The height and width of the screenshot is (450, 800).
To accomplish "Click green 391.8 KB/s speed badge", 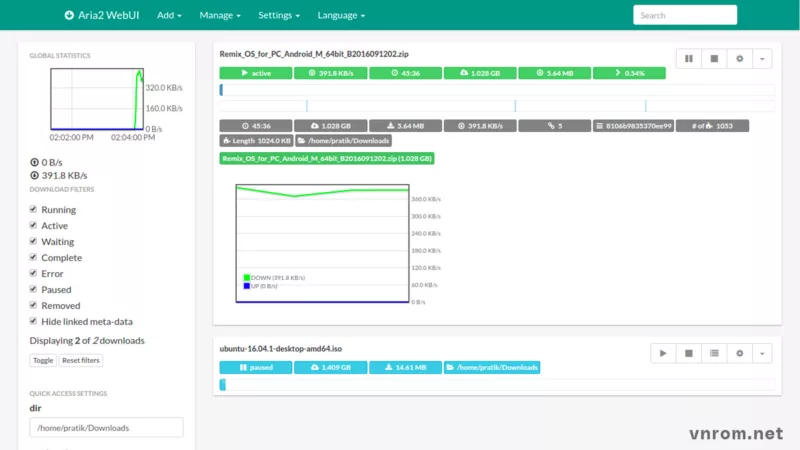I will coord(330,73).
